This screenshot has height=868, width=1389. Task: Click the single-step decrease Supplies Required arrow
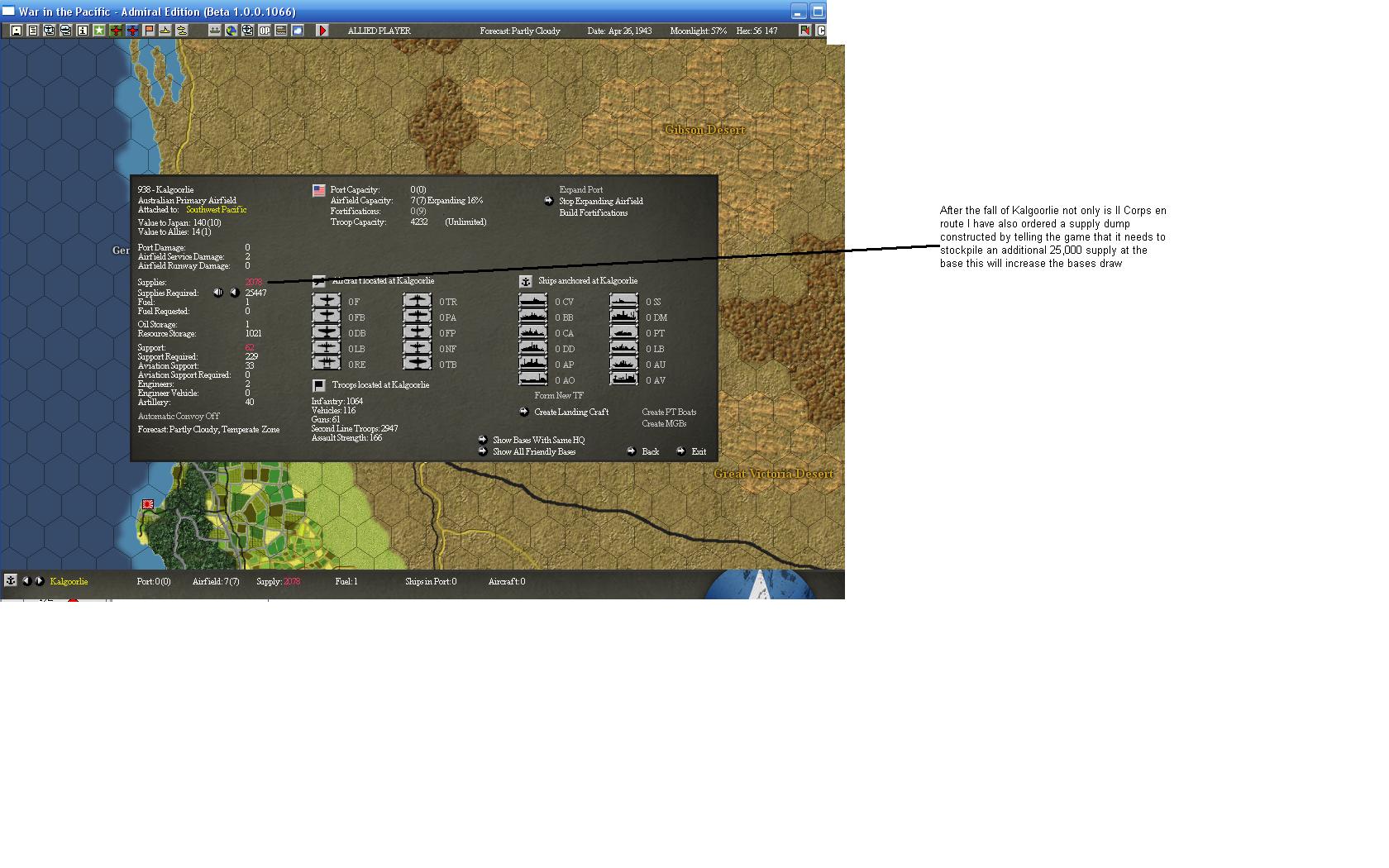(x=234, y=293)
